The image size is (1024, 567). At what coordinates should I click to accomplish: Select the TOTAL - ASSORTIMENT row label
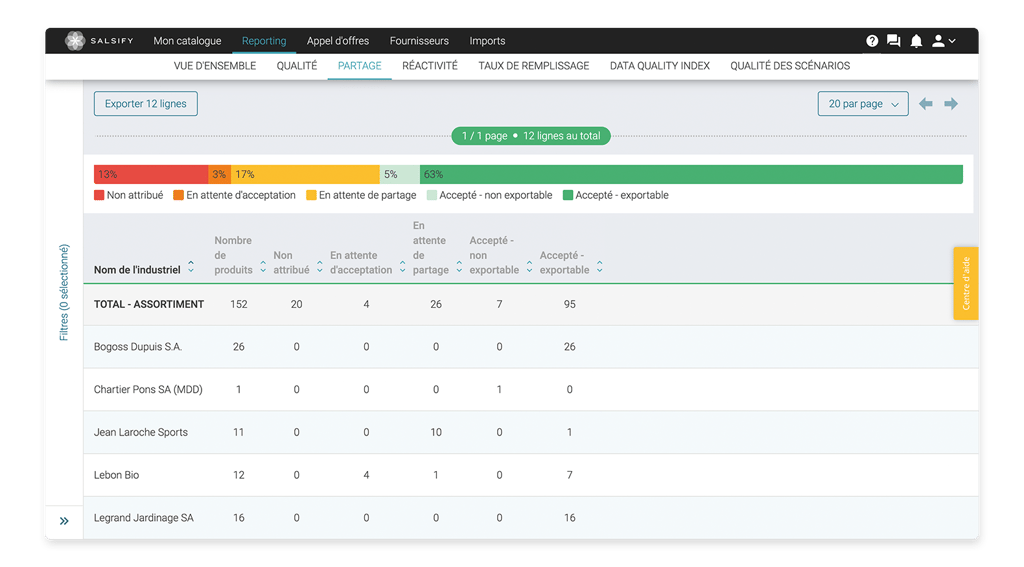[x=149, y=304]
